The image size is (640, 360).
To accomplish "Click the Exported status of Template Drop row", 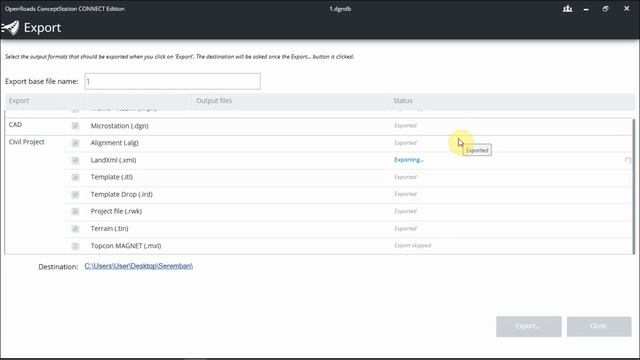I will point(405,194).
